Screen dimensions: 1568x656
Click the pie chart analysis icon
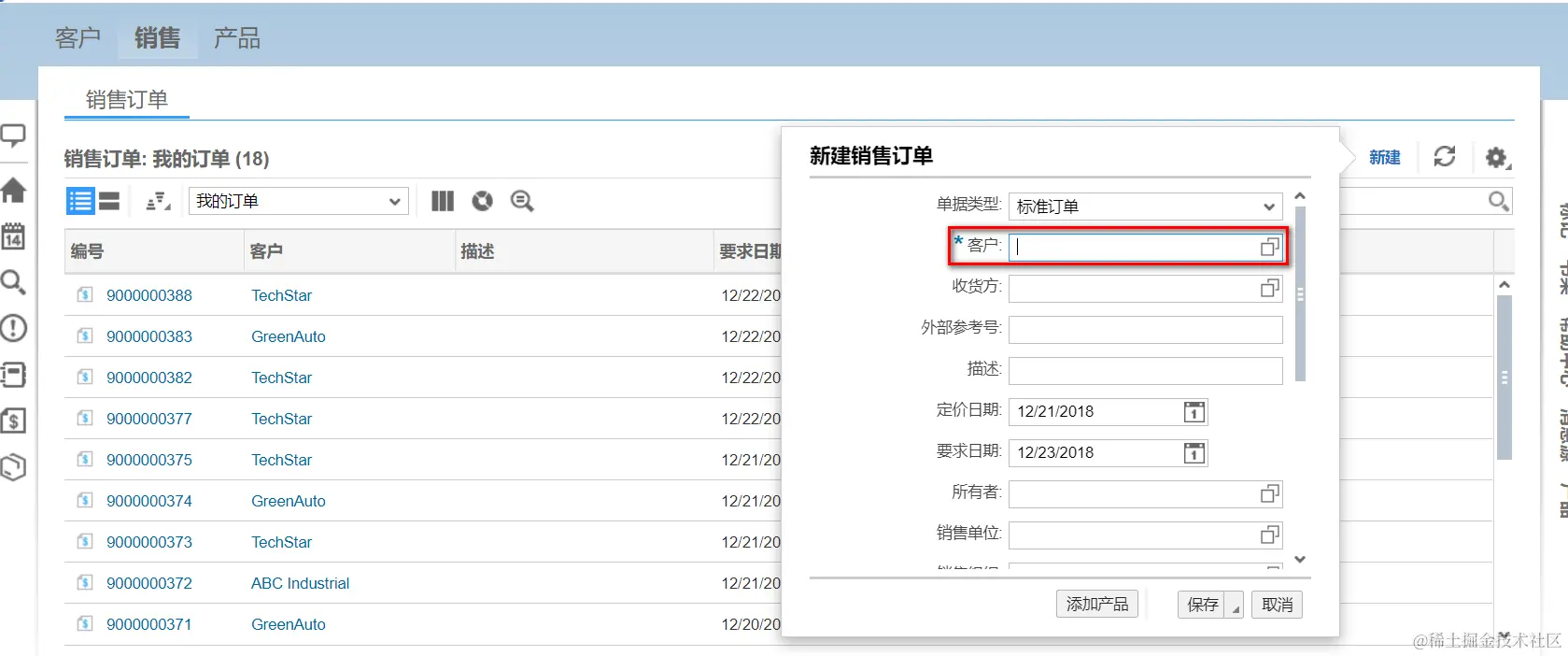482,201
